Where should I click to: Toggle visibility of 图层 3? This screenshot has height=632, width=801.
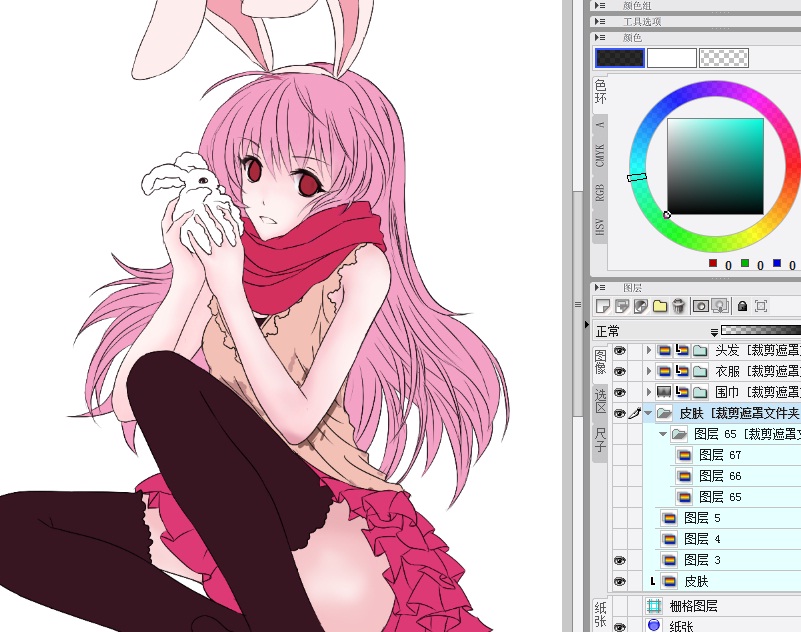pyautogui.click(x=620, y=560)
